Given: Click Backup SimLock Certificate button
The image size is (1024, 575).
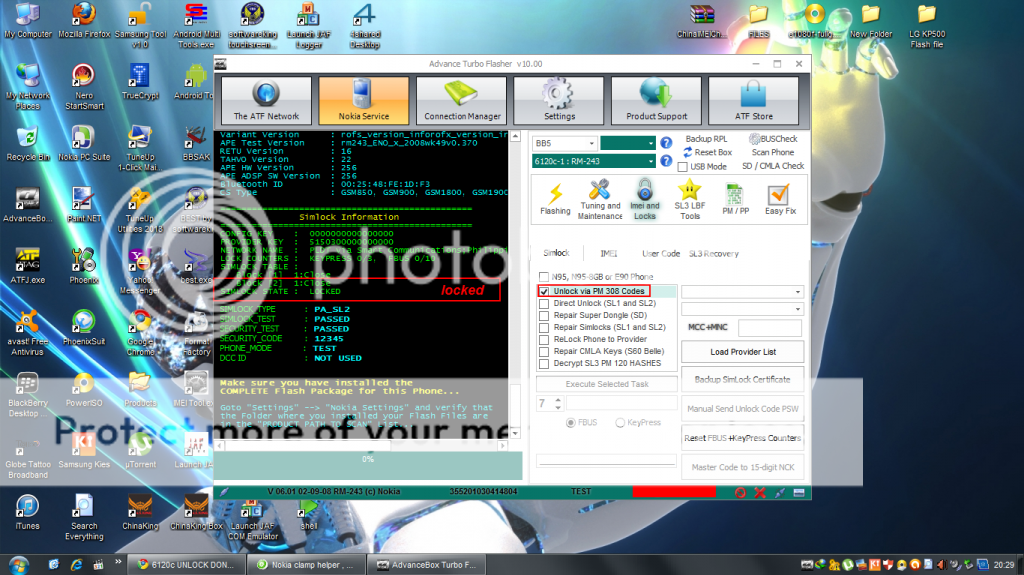Looking at the screenshot, I should tap(743, 380).
